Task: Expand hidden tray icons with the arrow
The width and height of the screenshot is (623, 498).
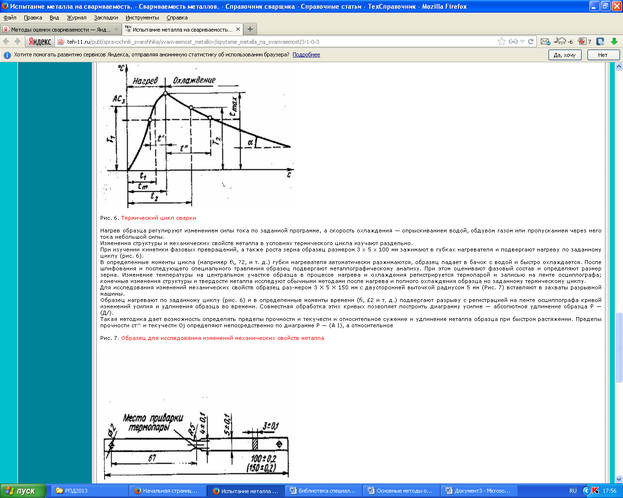Action: click(585, 491)
